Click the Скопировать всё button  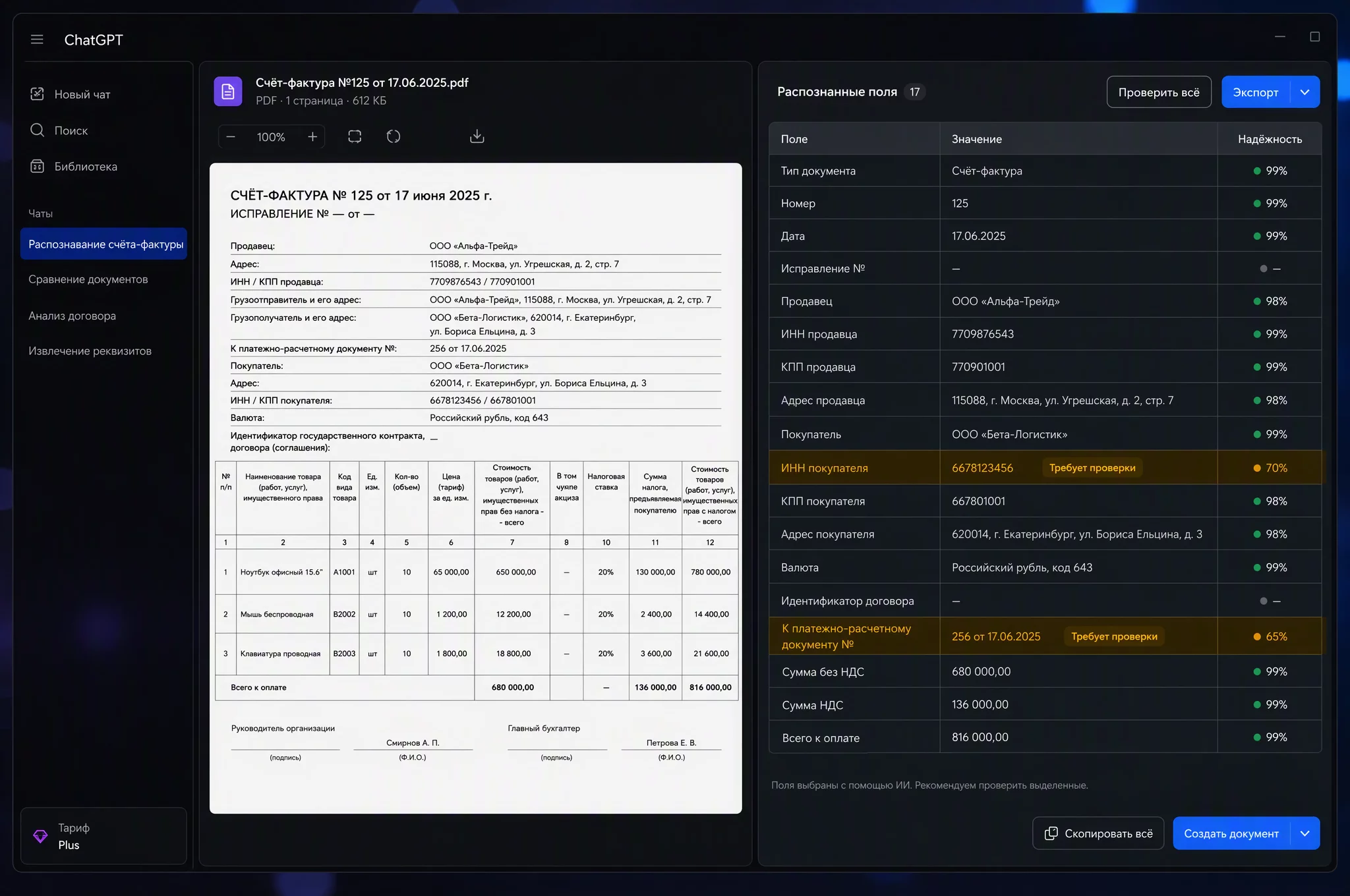pos(1098,833)
